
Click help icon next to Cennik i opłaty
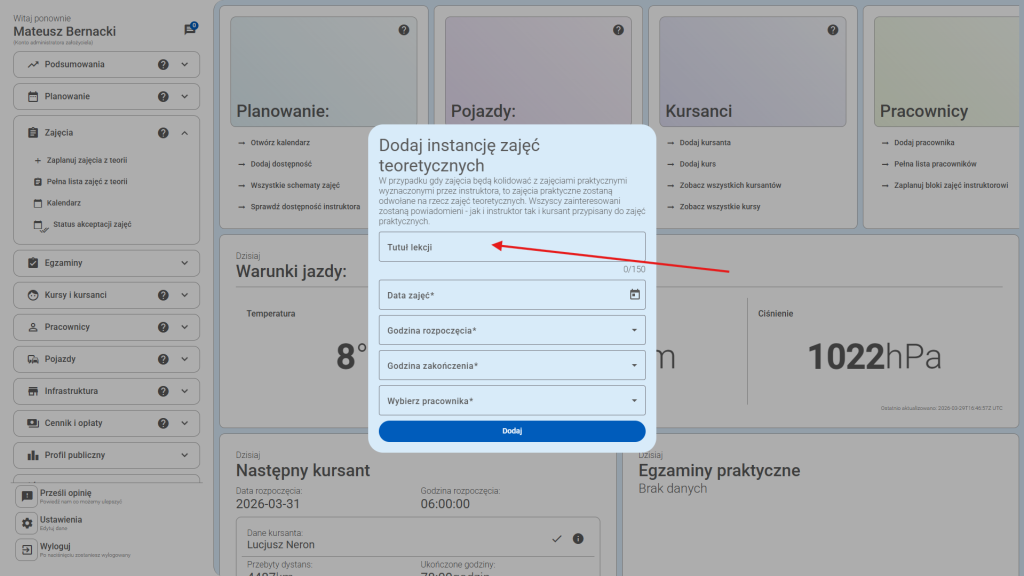point(163,423)
